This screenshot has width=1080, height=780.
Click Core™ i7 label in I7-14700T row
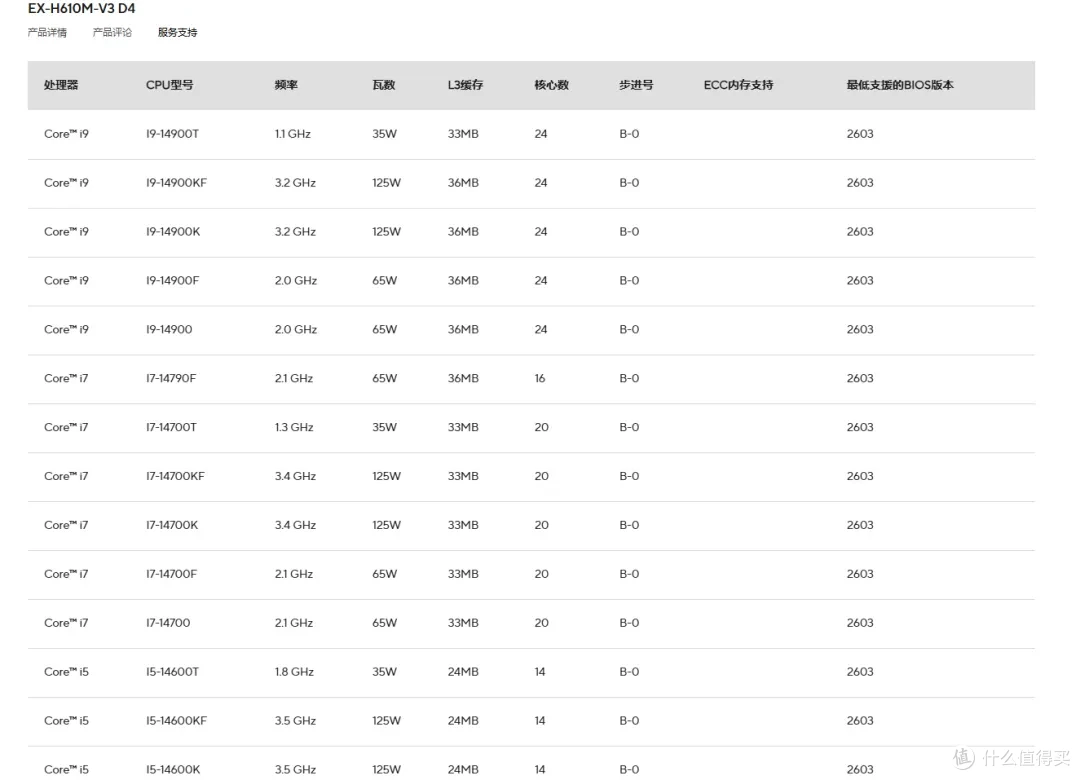[x=66, y=427]
